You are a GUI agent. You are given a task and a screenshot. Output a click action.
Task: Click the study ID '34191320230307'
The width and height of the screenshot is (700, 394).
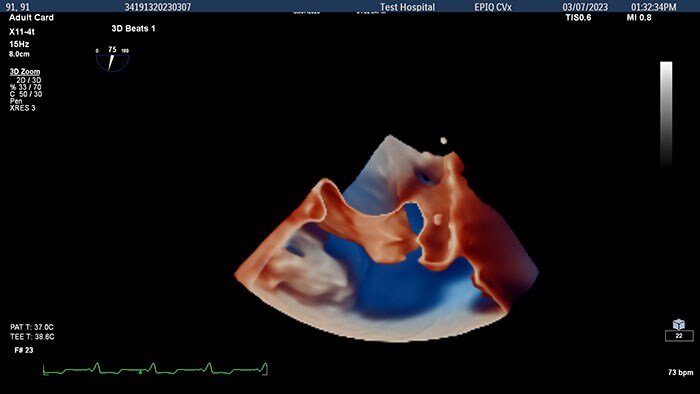pos(158,7)
